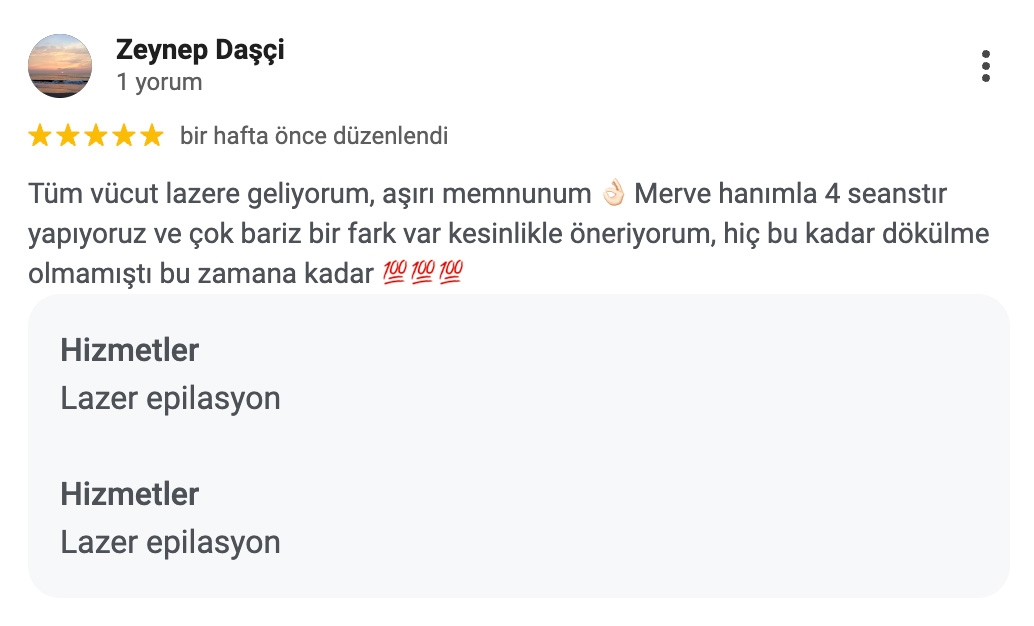Click Zeynep Daşçi's profile avatar
This screenshot has height=626, width=1034.
point(60,66)
